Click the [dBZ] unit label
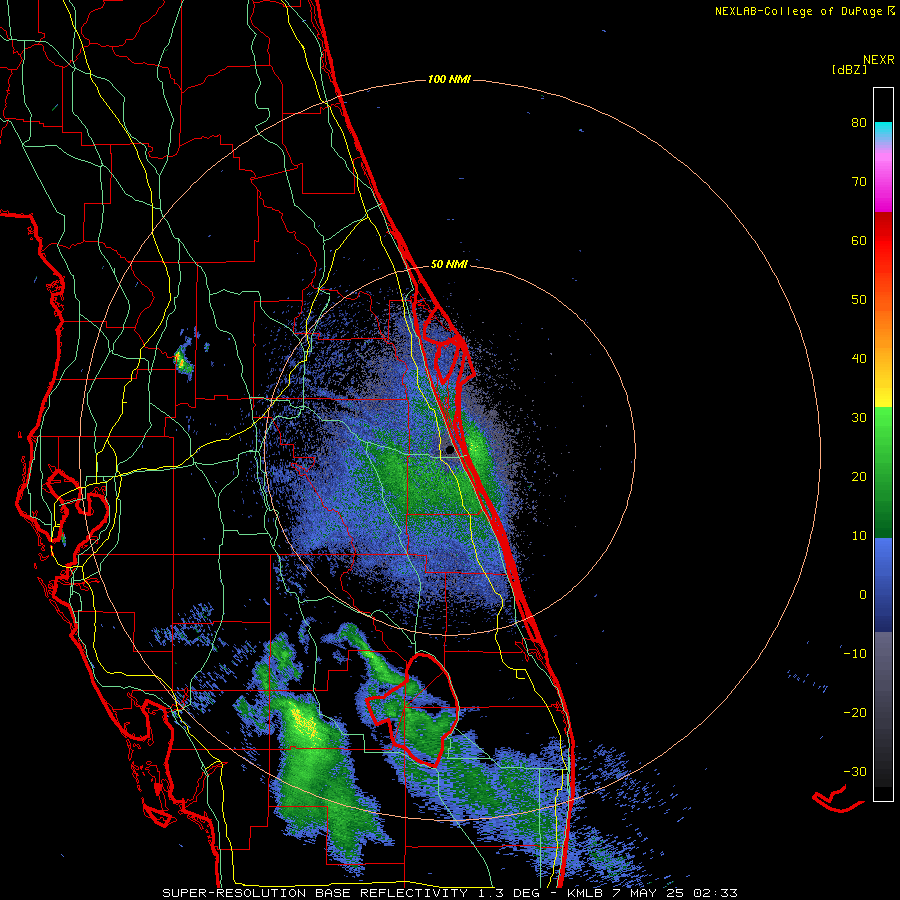Screen dimensions: 900x900 [849, 69]
